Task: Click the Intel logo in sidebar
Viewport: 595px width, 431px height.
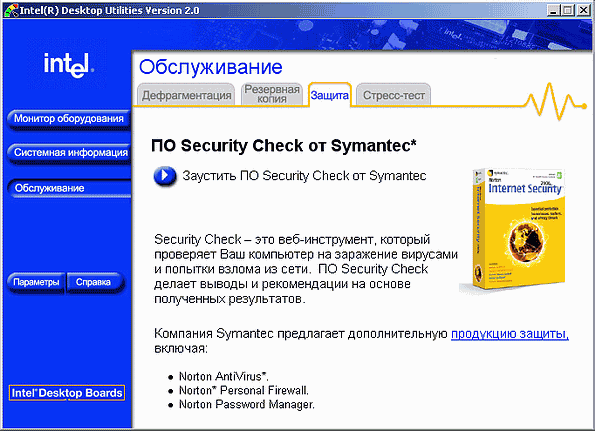Action: [69, 65]
